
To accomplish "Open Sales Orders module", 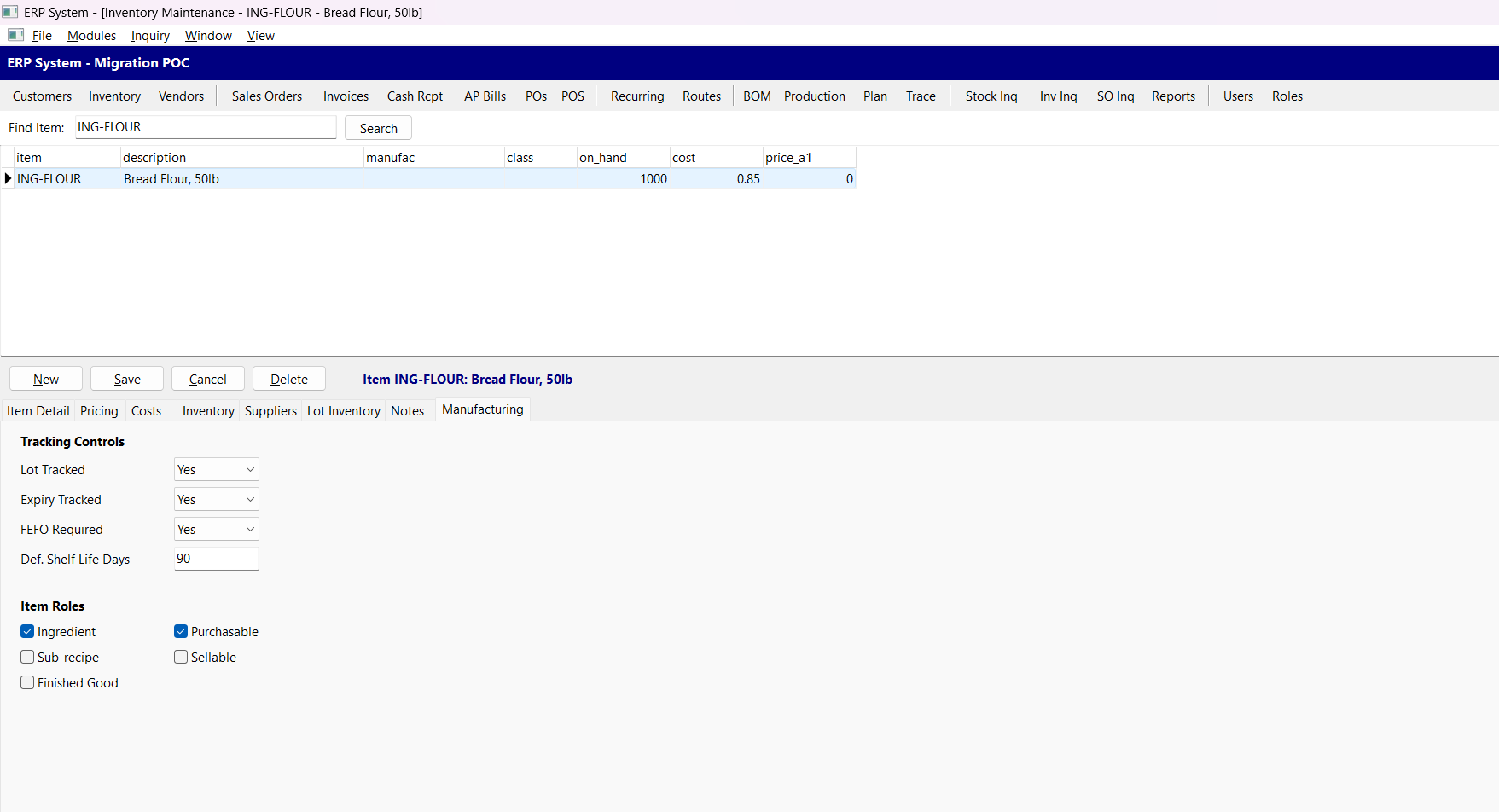I will pyautogui.click(x=267, y=96).
